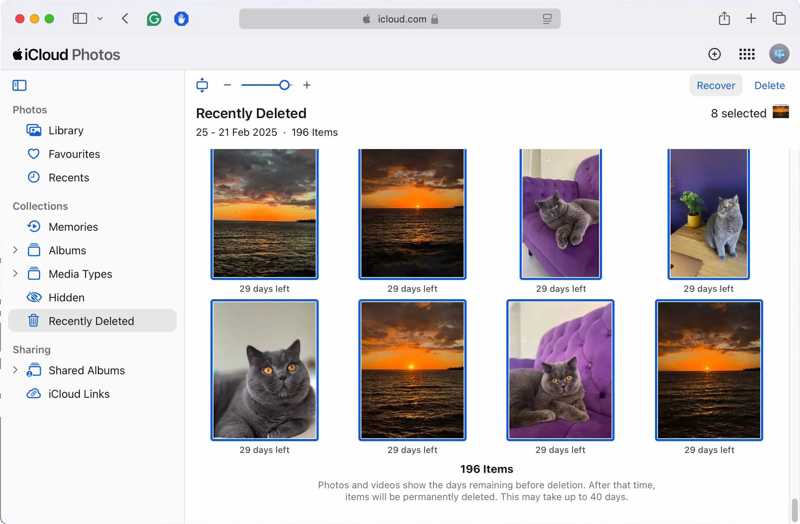Image resolution: width=800 pixels, height=524 pixels.
Task: Click the 'Sharing' sidebar section header
Action: (32, 350)
